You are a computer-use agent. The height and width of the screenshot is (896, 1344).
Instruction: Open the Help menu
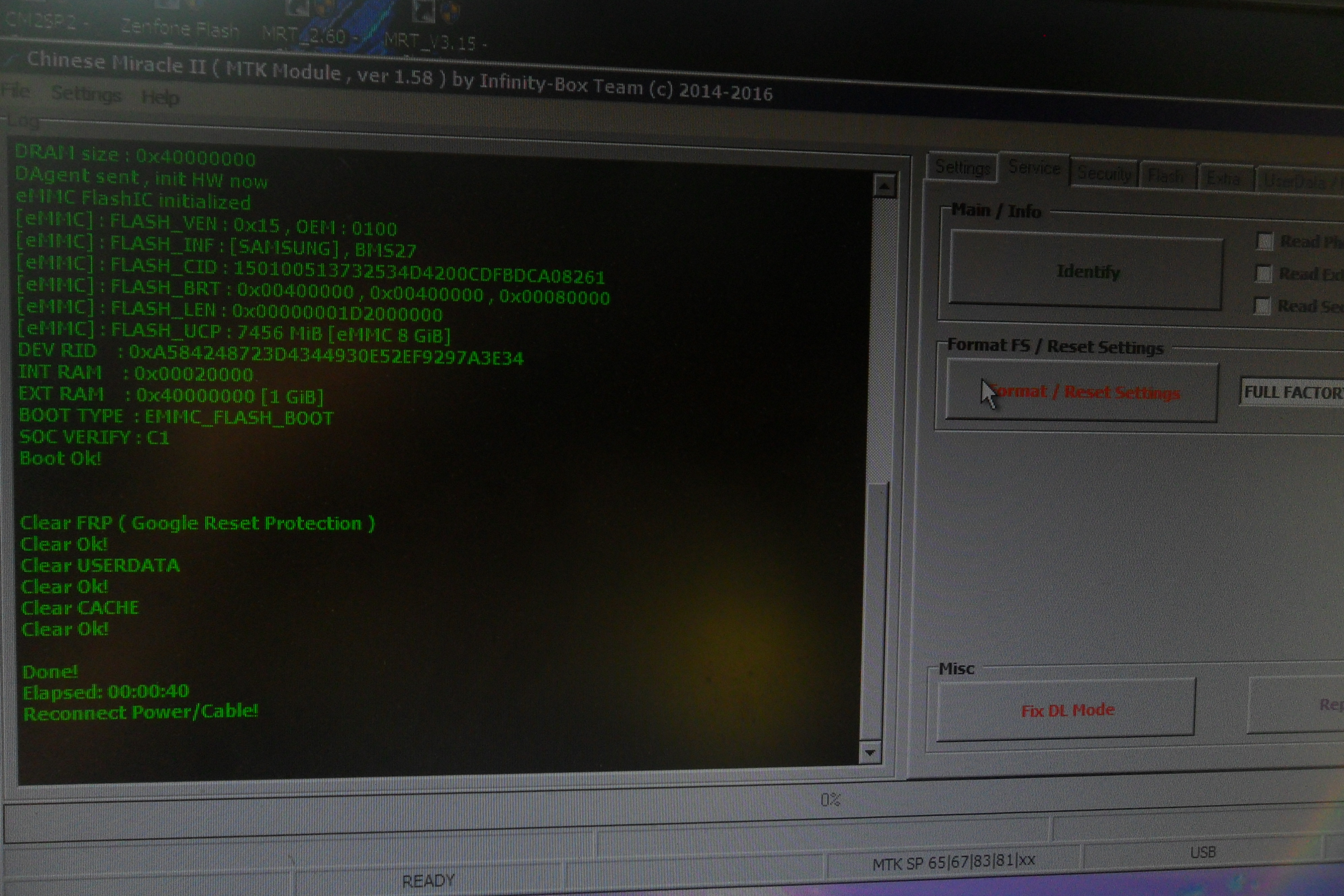(x=161, y=98)
